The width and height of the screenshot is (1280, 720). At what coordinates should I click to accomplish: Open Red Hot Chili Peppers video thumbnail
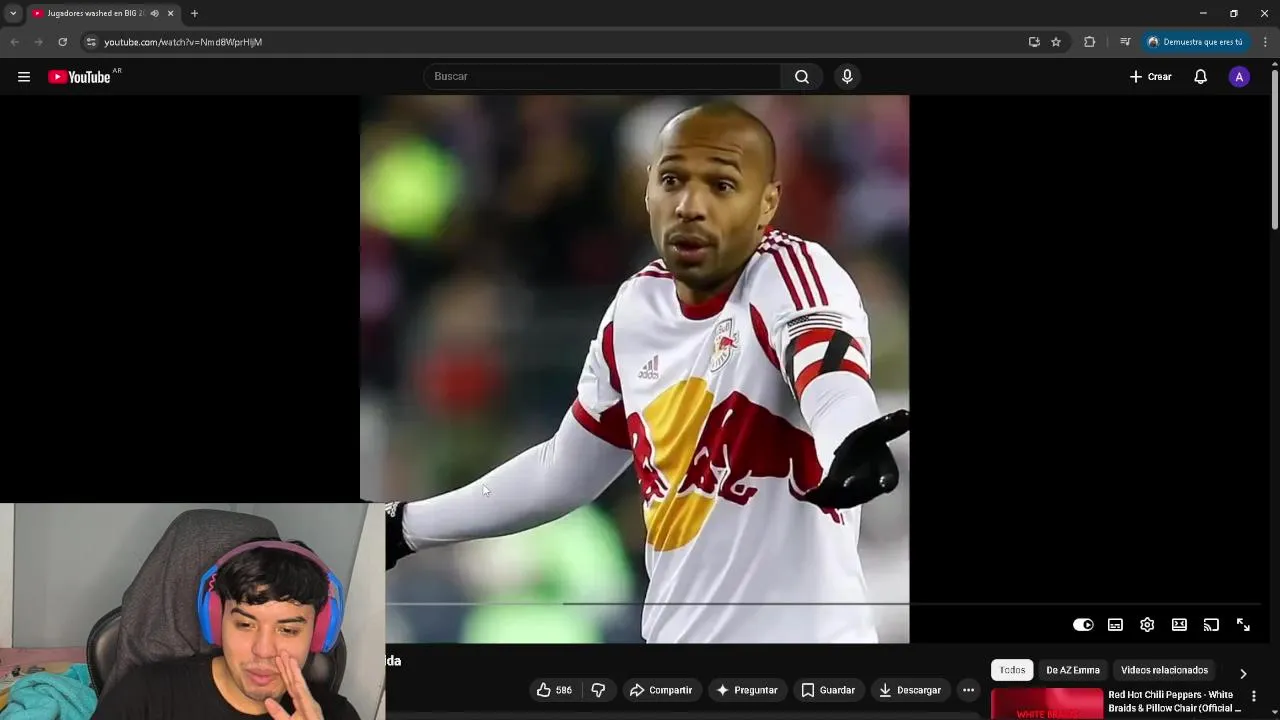(x=1047, y=704)
